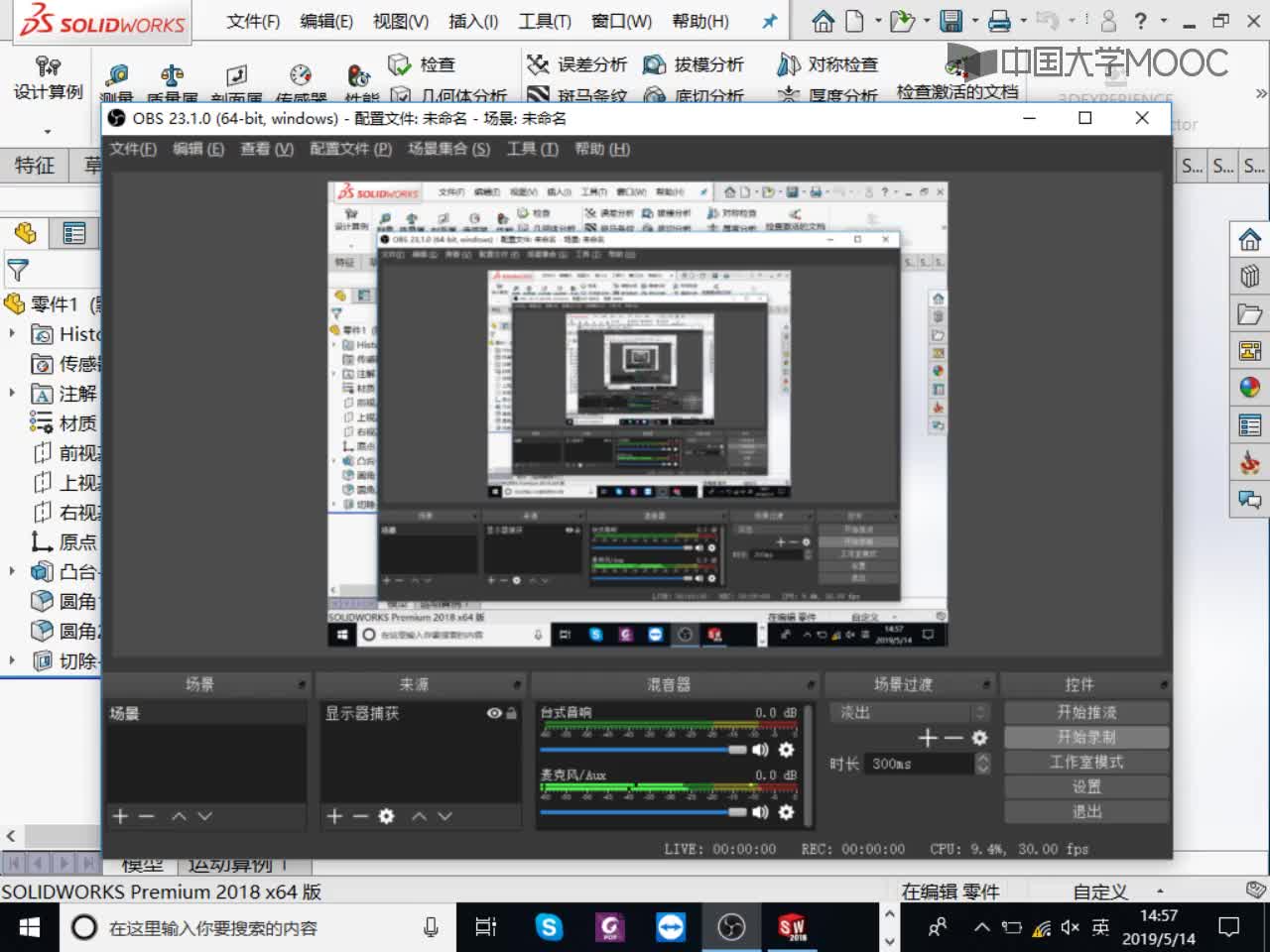Click the 台式音响 volume slider
Screen dimensions: 1270x952
coord(643,750)
